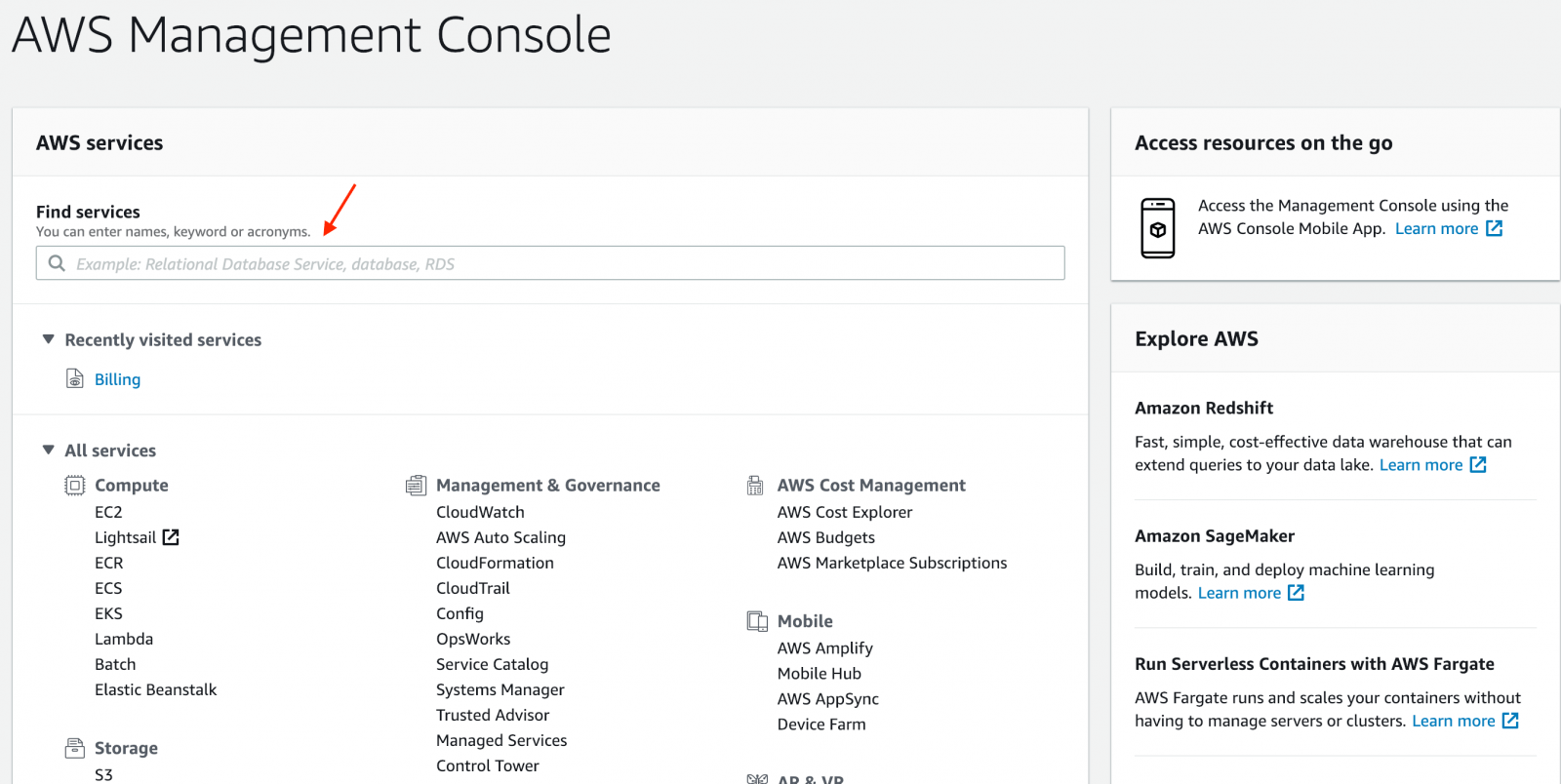Viewport: 1561px width, 784px height.
Task: Open the Service Catalog service
Action: pyautogui.click(x=492, y=664)
